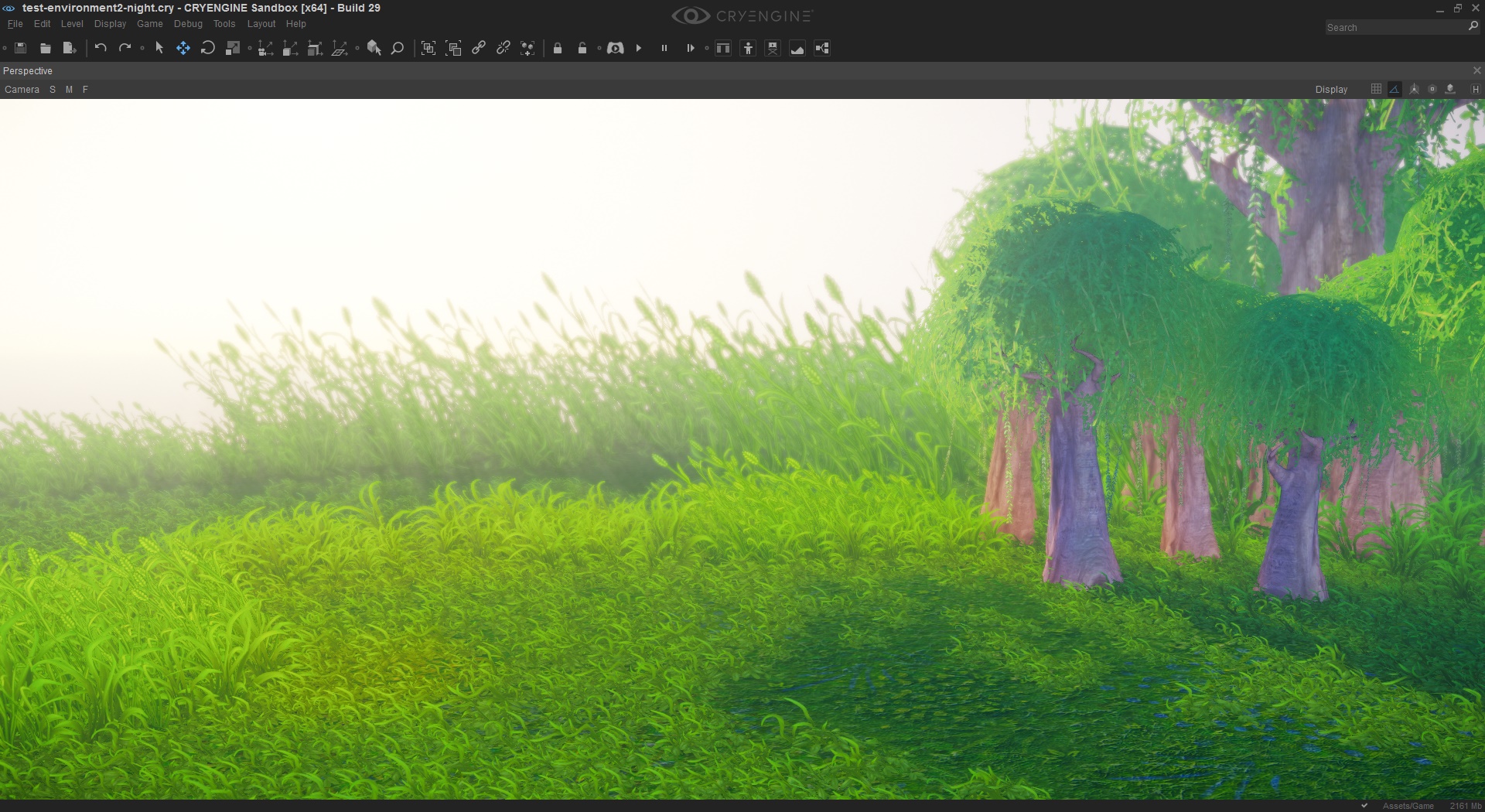Select the Move tool in toolbar
The image size is (1485, 812).
183,48
